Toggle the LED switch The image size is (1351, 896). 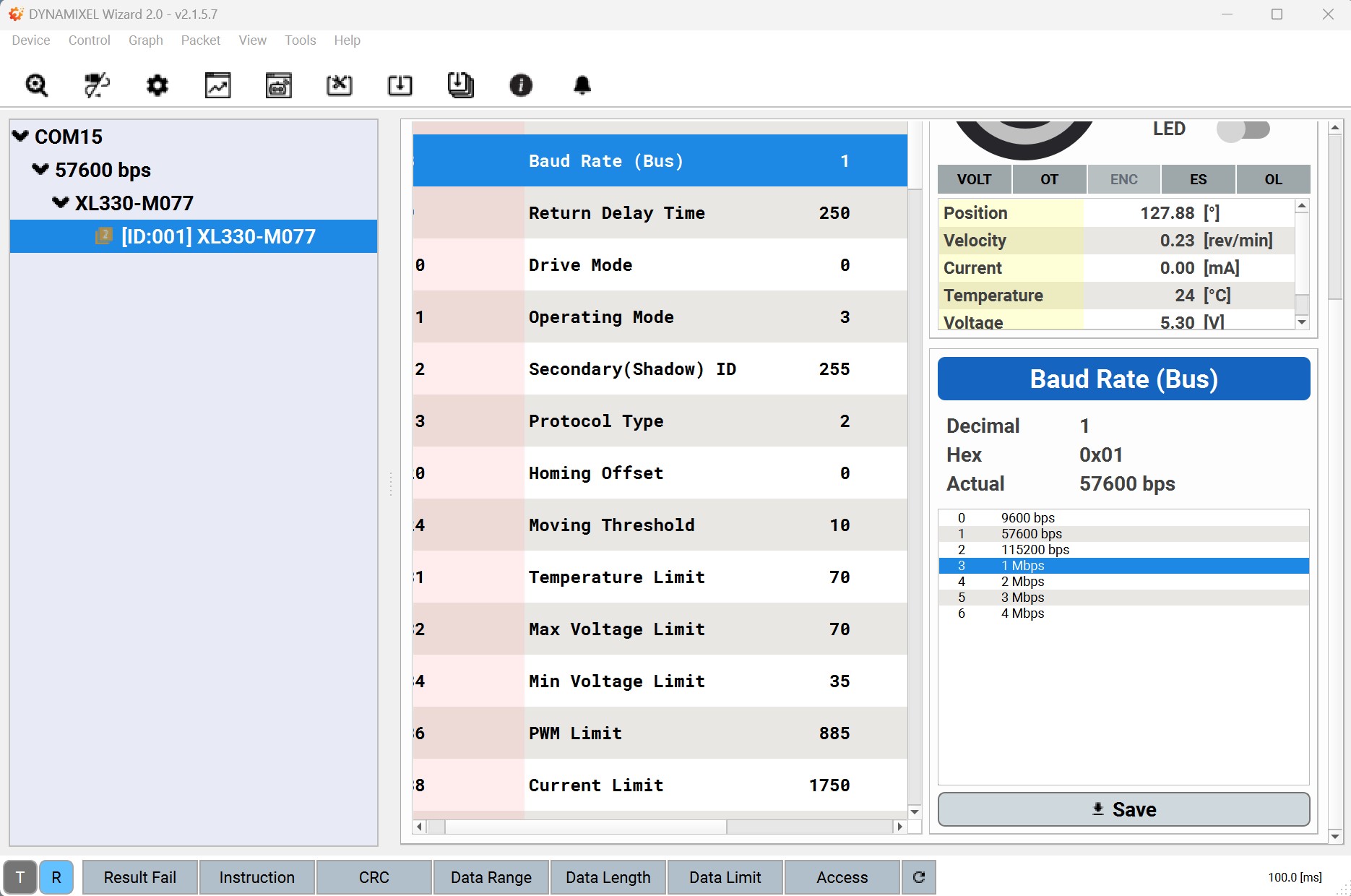[1243, 130]
